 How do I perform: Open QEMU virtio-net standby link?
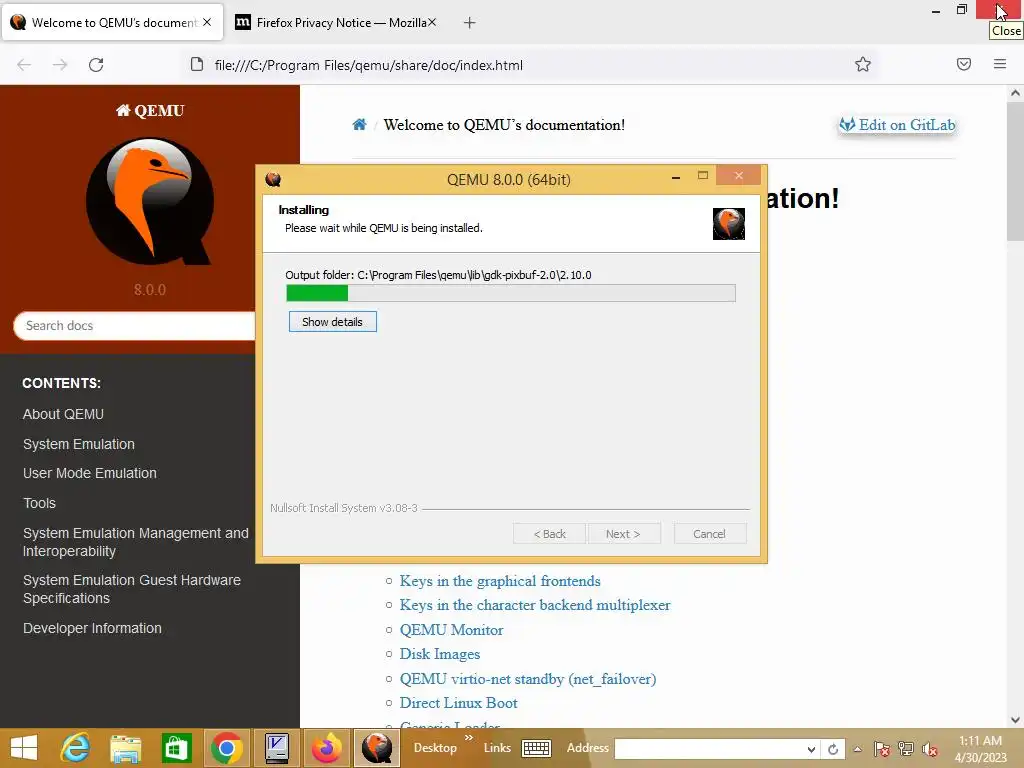tap(528, 679)
